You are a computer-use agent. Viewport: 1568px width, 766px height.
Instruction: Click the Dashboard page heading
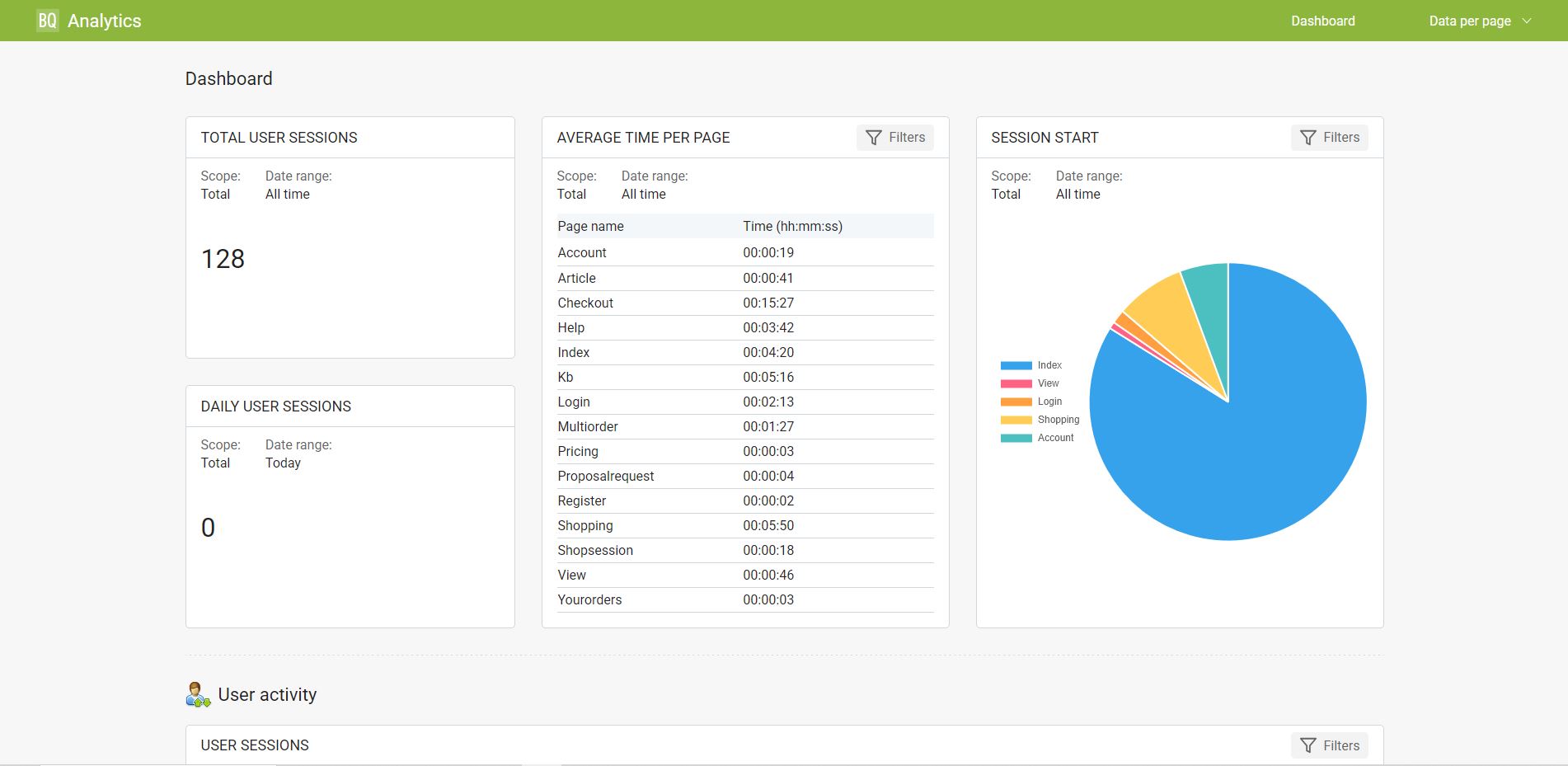[228, 78]
